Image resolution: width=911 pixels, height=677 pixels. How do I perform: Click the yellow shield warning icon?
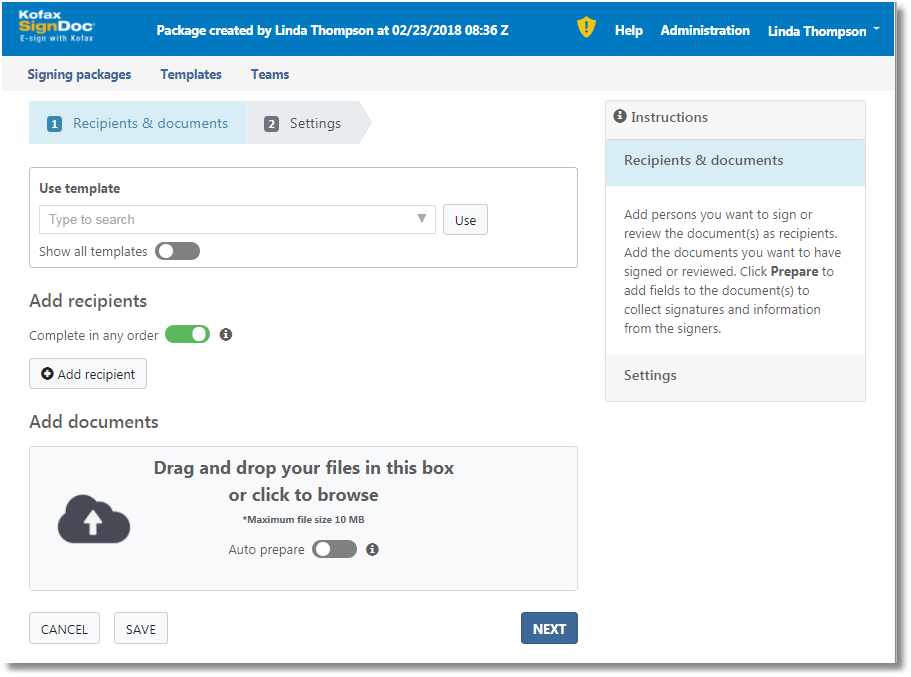[586, 28]
